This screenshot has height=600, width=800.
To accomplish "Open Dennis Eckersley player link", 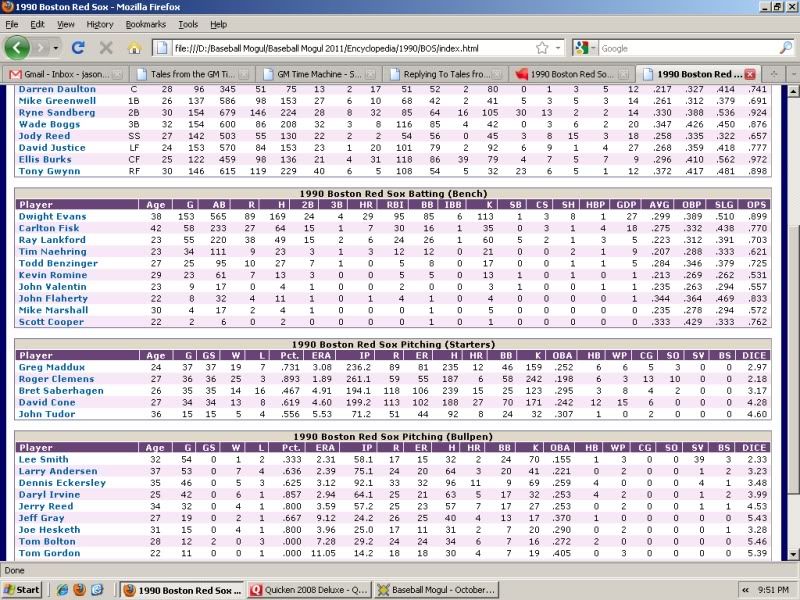I will (62, 483).
